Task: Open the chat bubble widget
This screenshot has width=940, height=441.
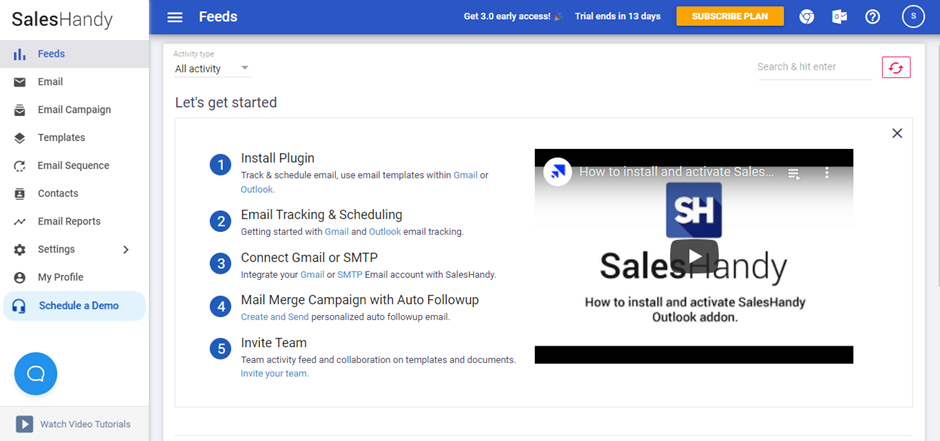Action: tap(36, 373)
